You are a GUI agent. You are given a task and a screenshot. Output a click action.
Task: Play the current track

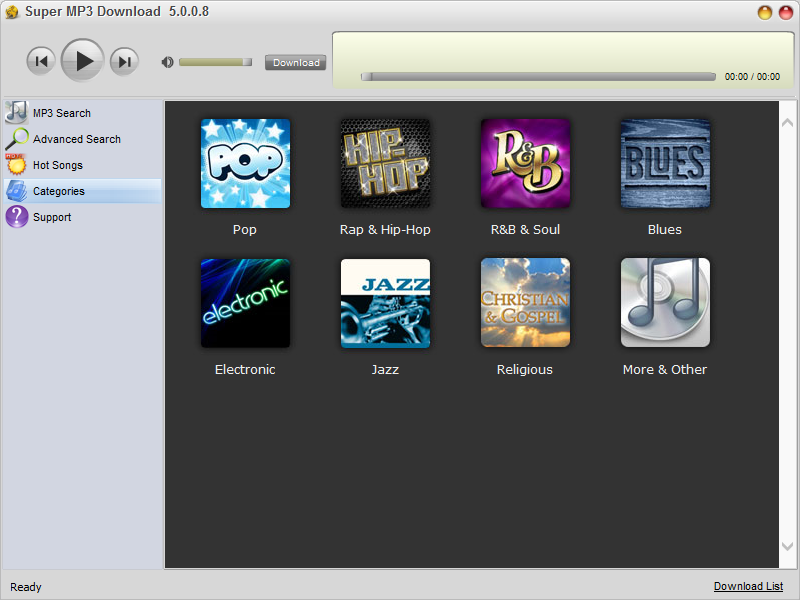tap(83, 61)
